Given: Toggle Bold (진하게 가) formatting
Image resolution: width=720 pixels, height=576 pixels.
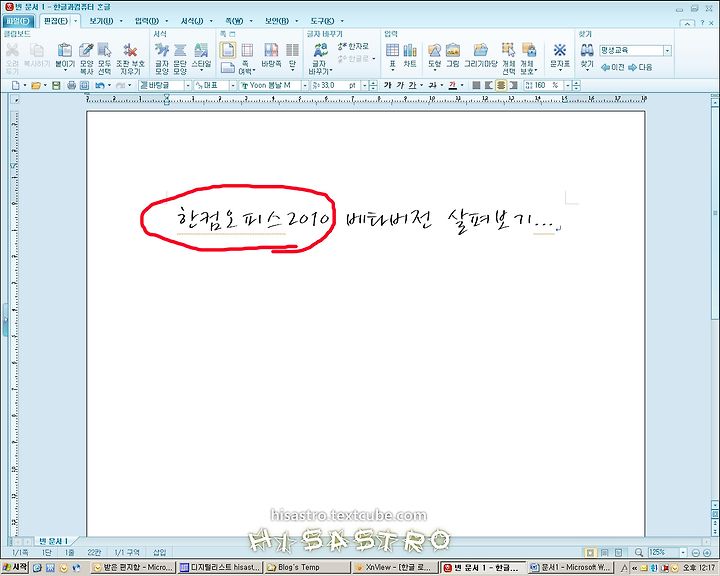Looking at the screenshot, I should (388, 85).
